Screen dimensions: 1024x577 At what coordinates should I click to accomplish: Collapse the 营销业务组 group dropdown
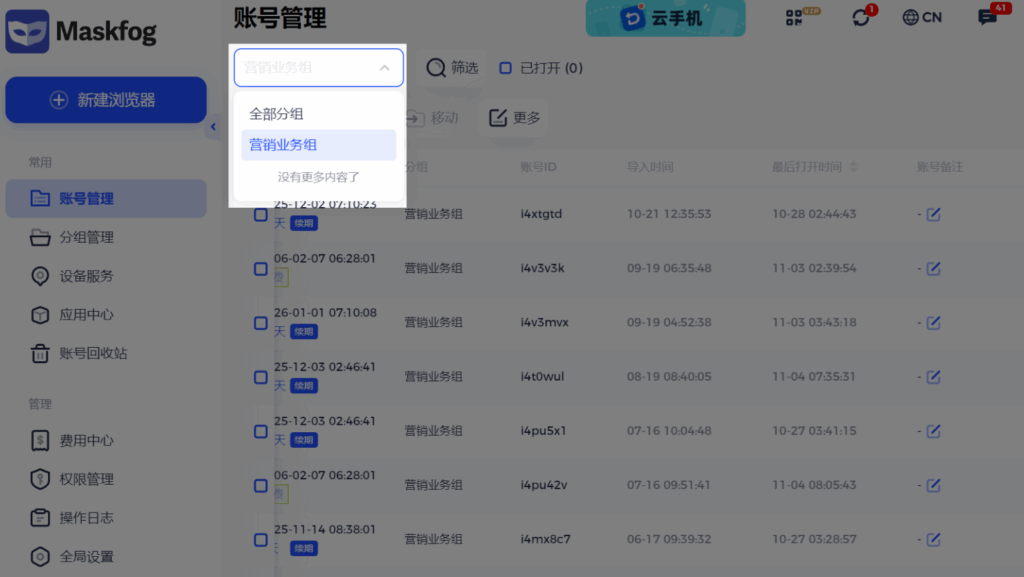click(384, 68)
